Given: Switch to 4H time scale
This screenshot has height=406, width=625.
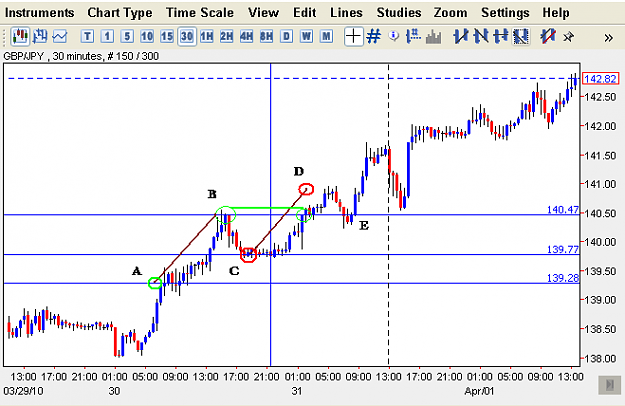Looking at the screenshot, I should click(246, 37).
